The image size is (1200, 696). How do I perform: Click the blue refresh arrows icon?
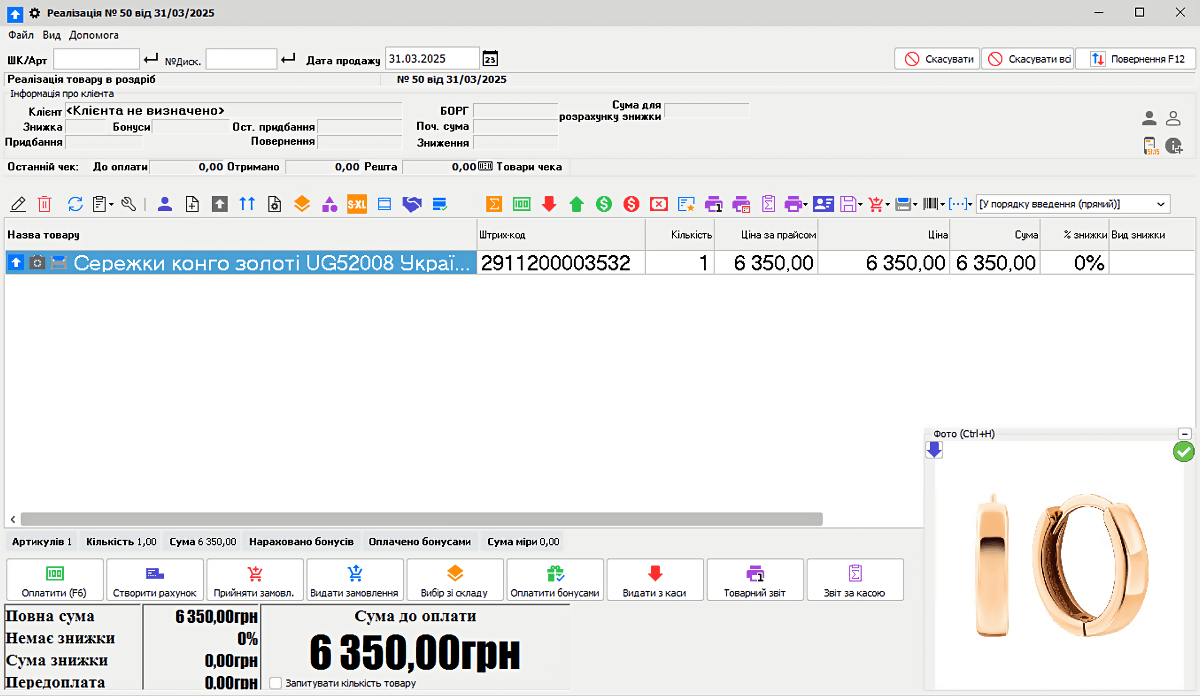[75, 204]
